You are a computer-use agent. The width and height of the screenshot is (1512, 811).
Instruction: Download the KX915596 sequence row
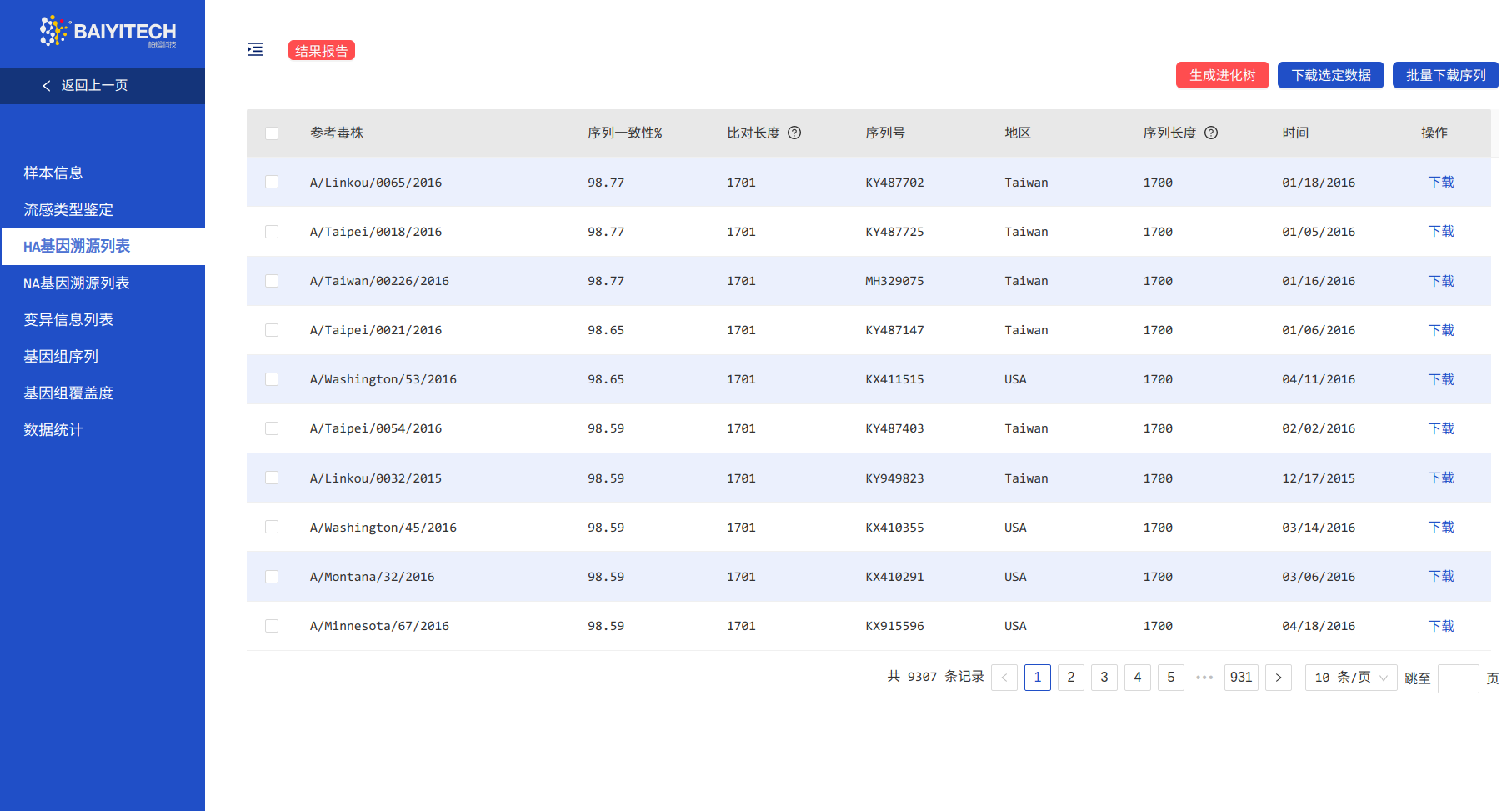1441,626
